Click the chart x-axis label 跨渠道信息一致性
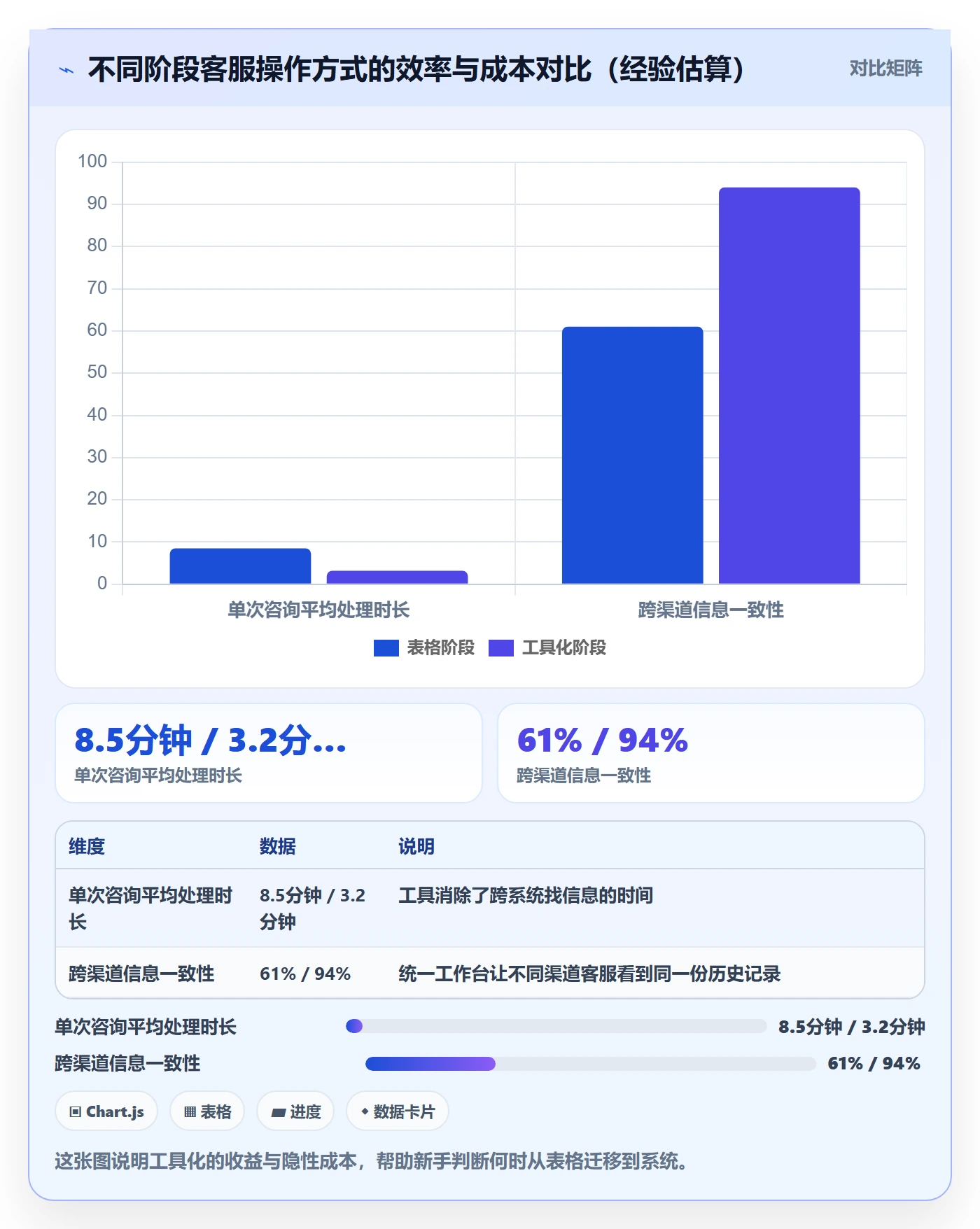980x1229 pixels. pos(710,610)
